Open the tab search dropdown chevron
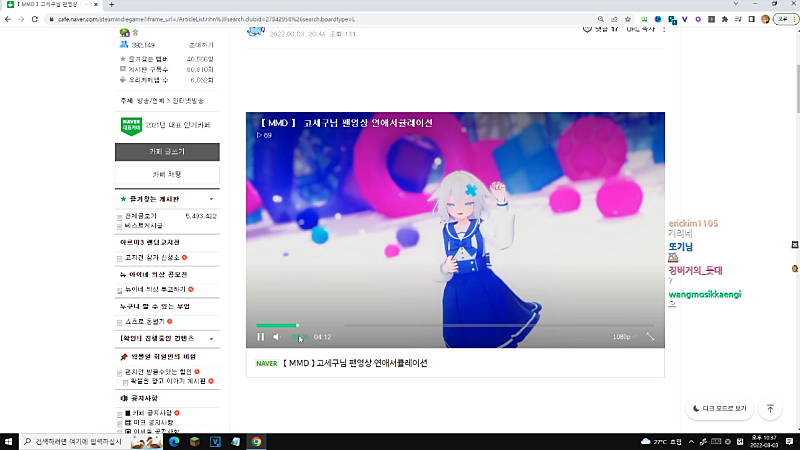The image size is (800, 450). 736,4
